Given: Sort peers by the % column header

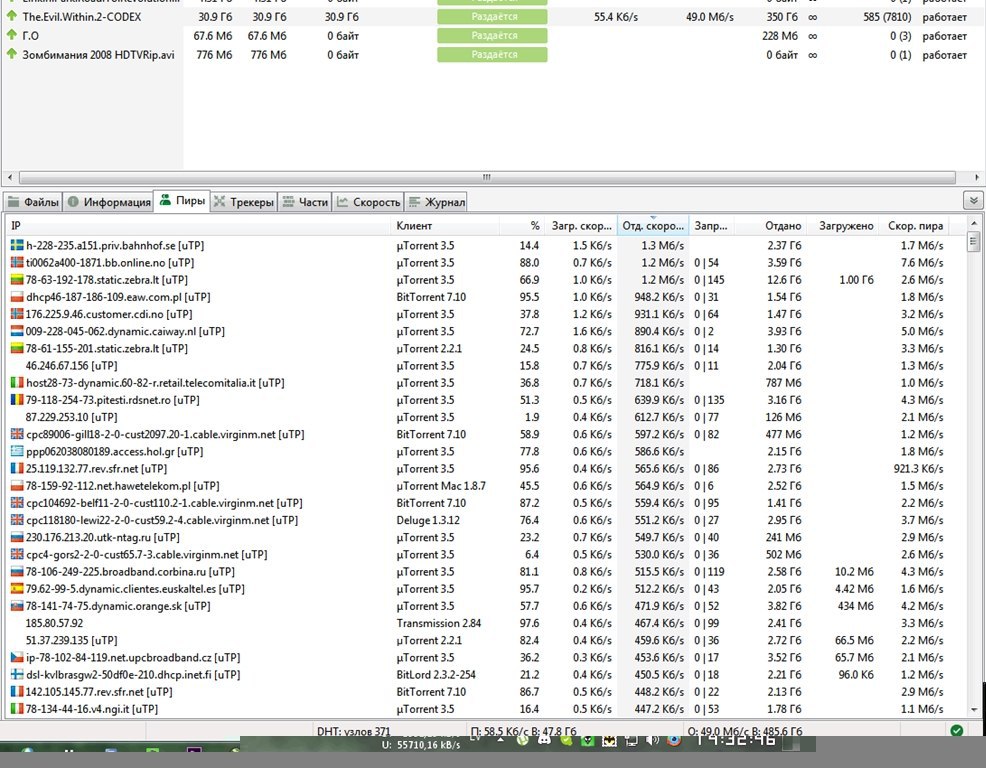Looking at the screenshot, I should (x=522, y=225).
